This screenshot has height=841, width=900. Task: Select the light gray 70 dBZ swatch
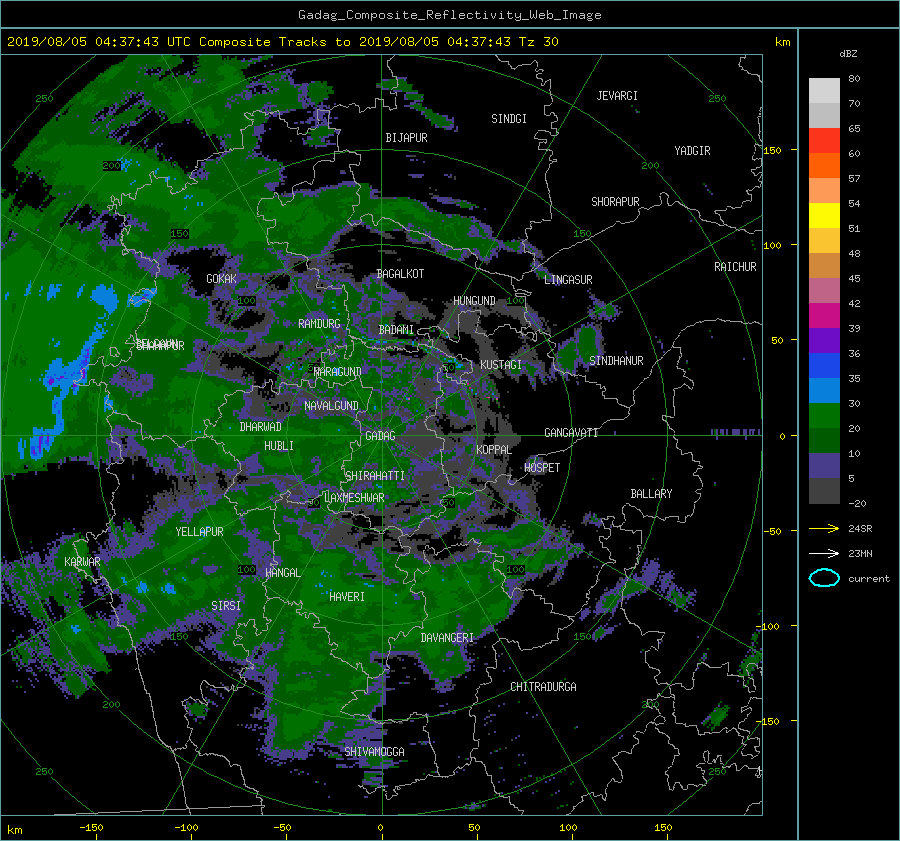click(x=824, y=91)
